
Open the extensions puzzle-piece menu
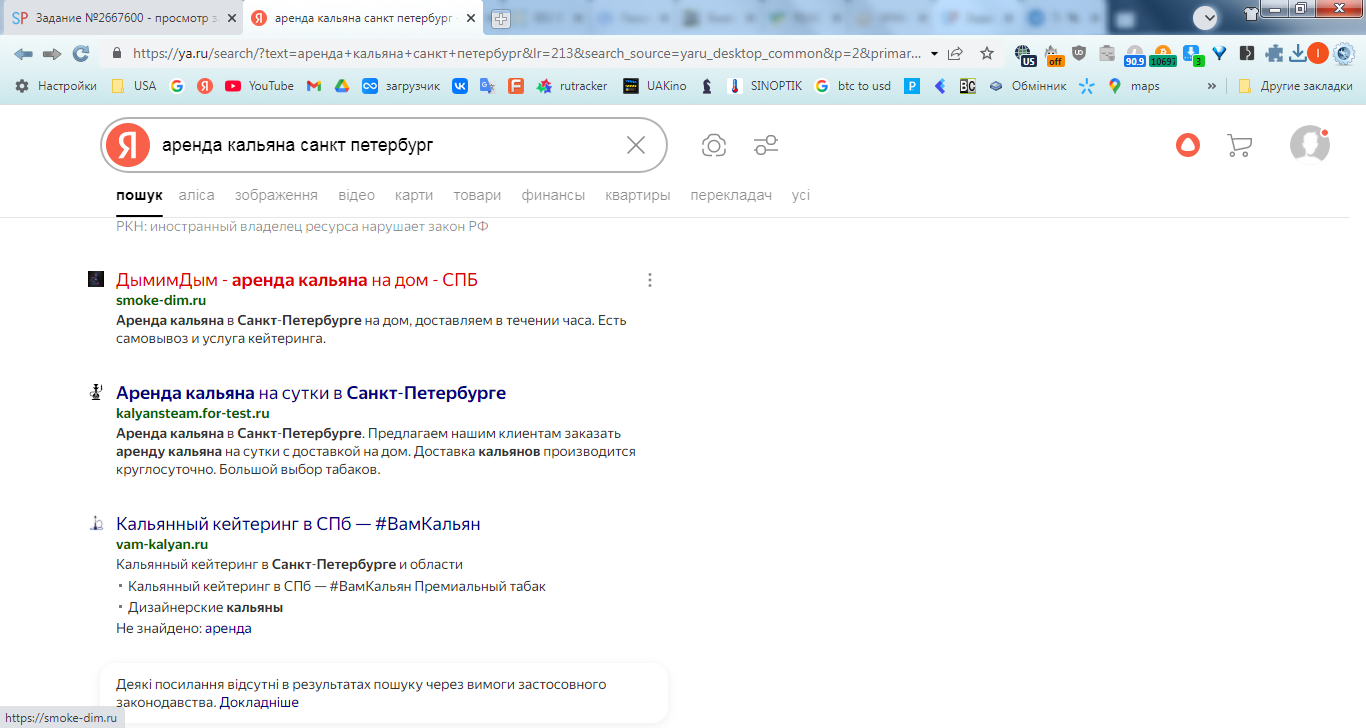point(1274,54)
